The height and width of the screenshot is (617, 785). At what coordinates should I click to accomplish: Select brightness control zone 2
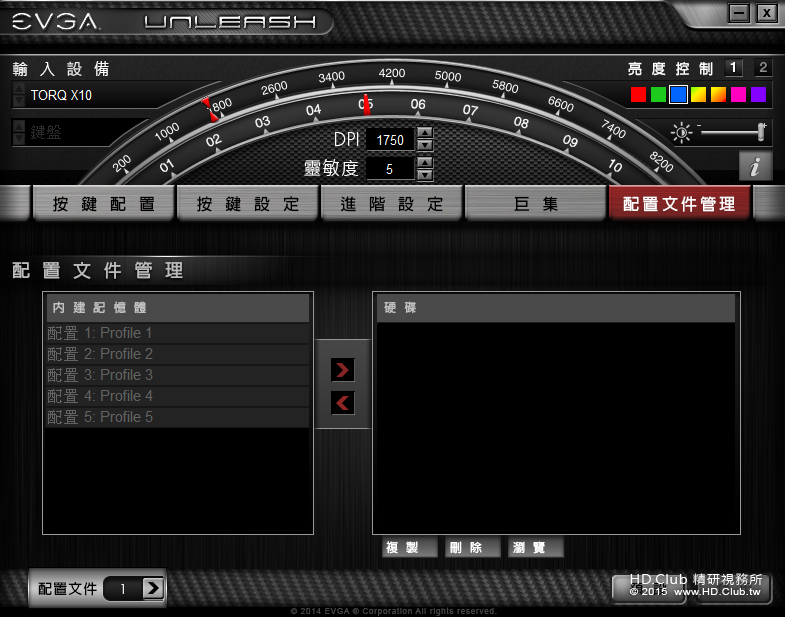point(763,68)
